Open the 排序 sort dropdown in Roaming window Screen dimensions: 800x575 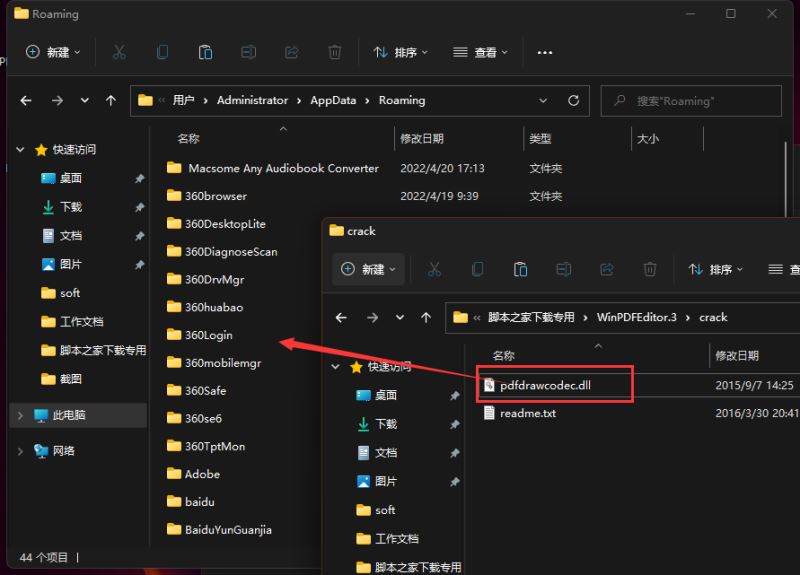pos(400,52)
